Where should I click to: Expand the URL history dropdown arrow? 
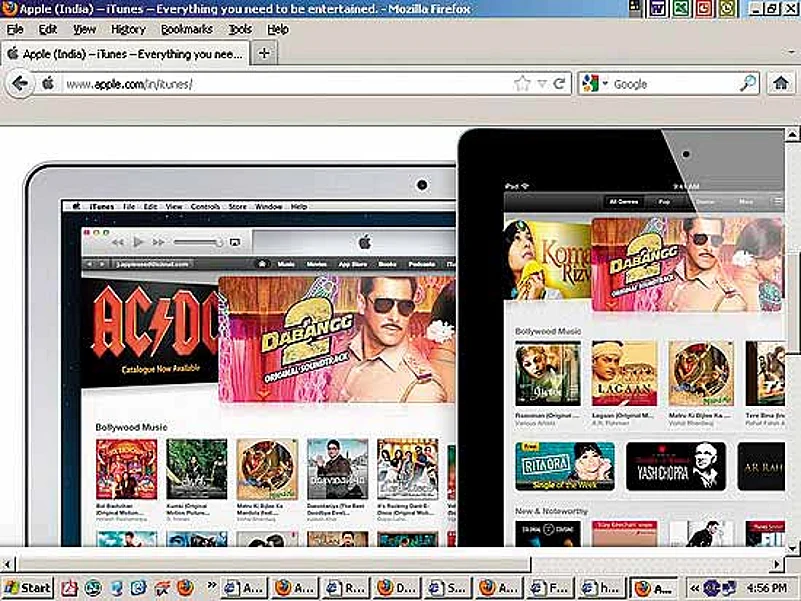click(x=541, y=84)
